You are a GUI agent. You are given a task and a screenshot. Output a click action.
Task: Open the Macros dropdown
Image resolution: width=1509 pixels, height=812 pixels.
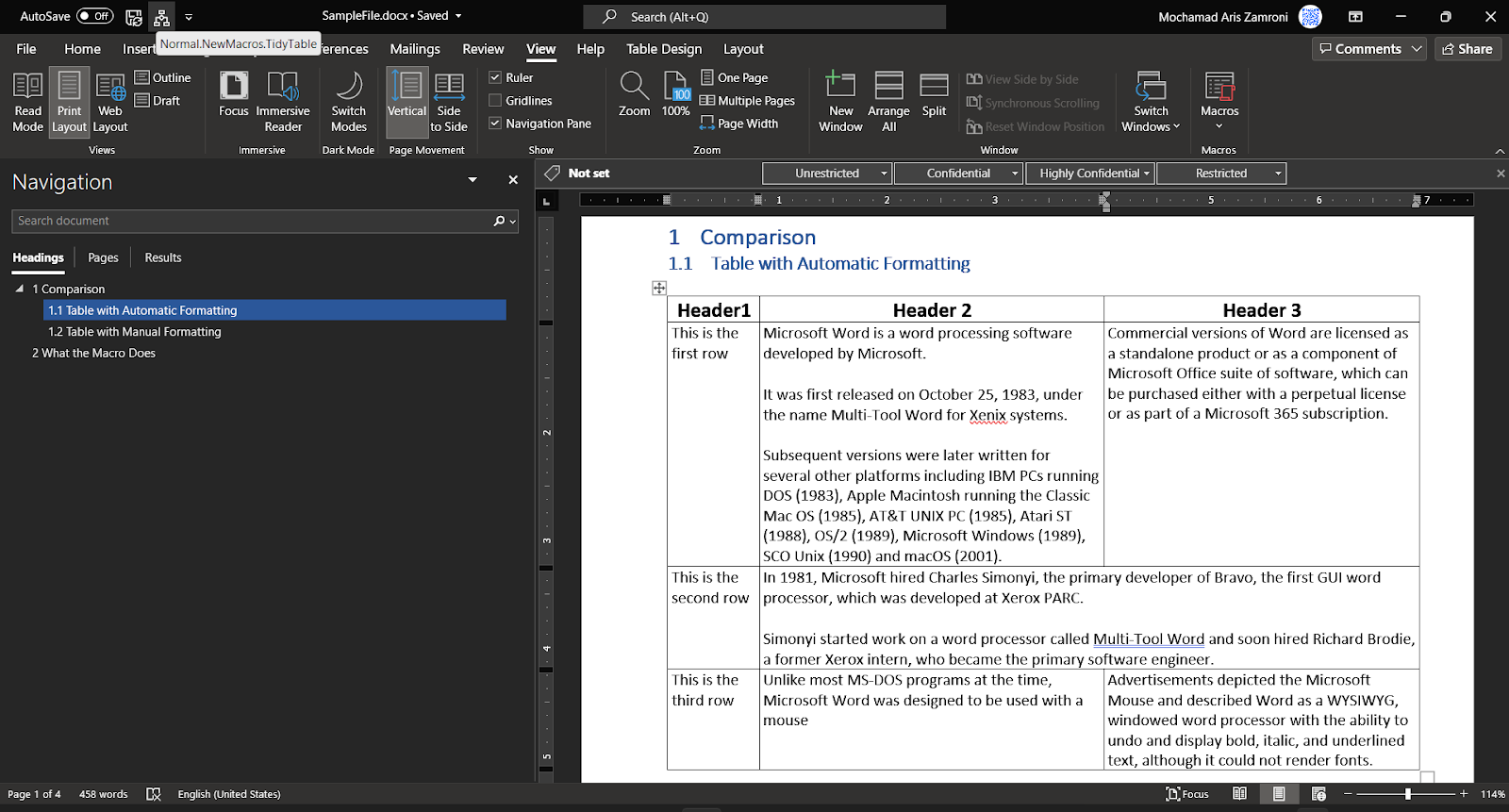tap(1219, 102)
